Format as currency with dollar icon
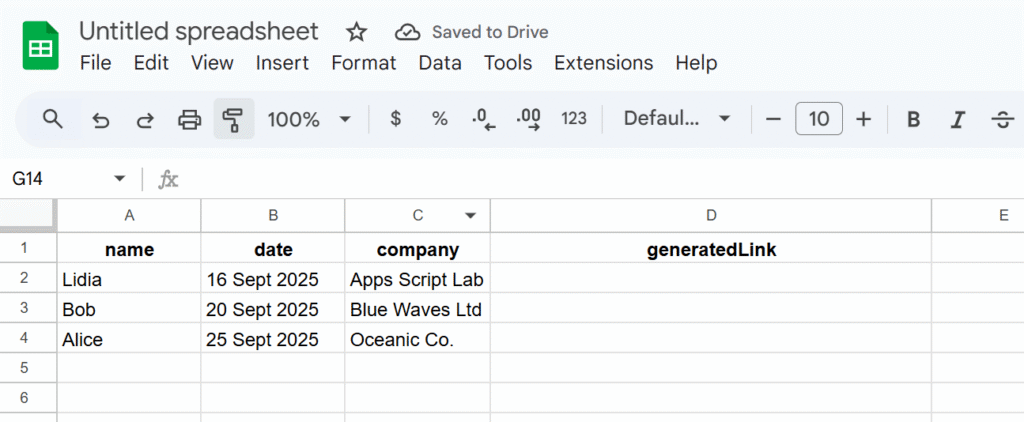The image size is (1024, 422). click(x=395, y=119)
